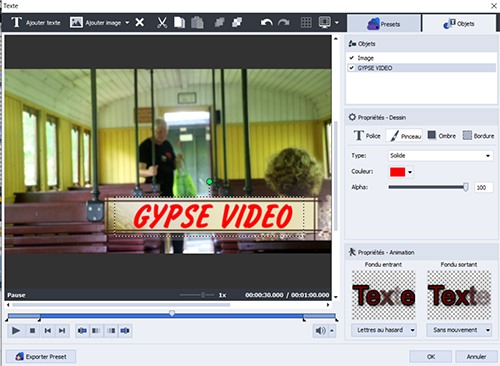Click the horizontal scroll right arrow
This screenshot has width=500, height=366.
pos(328,305)
